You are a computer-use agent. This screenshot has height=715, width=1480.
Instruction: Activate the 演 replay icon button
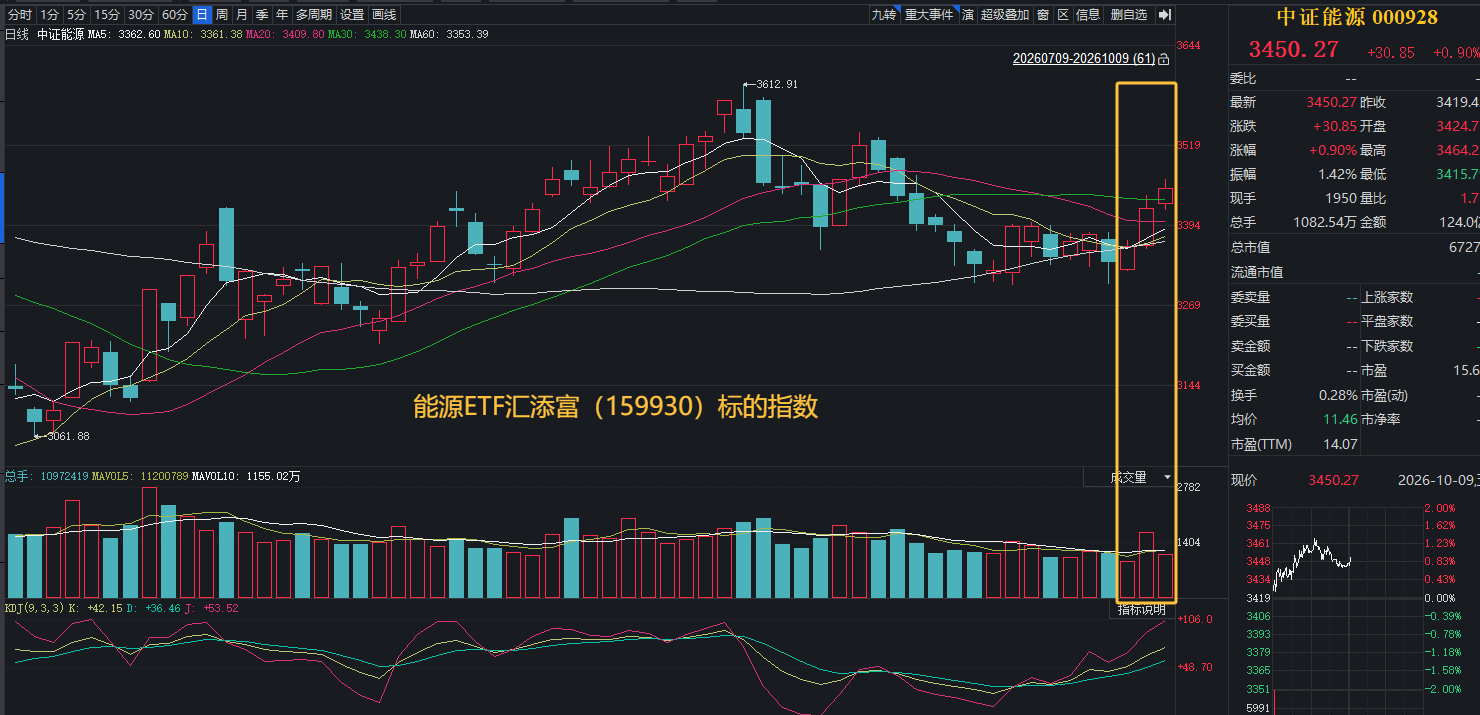click(x=968, y=15)
